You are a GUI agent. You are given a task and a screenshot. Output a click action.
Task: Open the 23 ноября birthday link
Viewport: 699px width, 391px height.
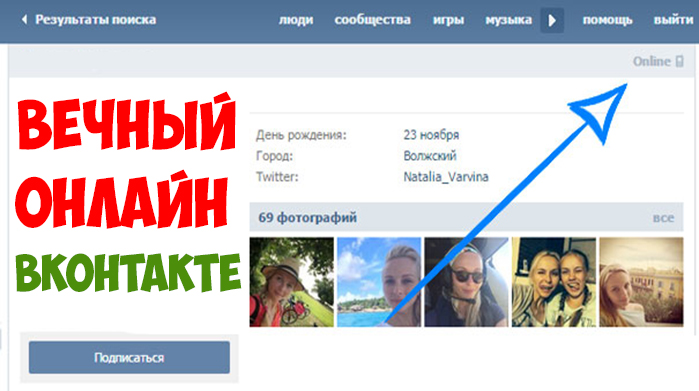[431, 135]
